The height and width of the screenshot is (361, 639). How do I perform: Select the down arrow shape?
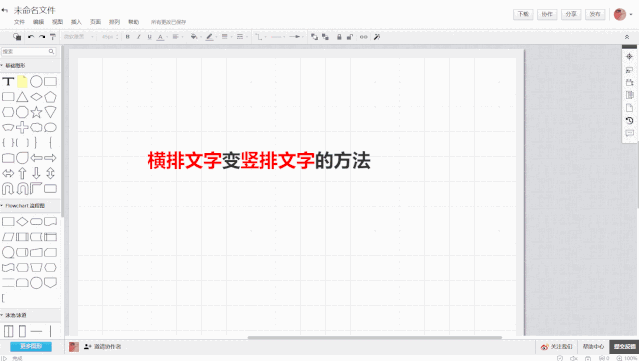click(x=36, y=173)
